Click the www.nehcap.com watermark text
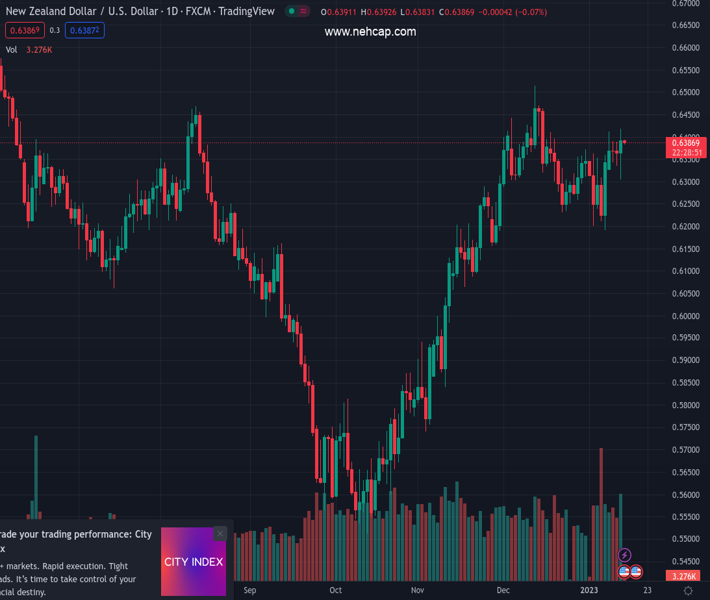The width and height of the screenshot is (710, 600). coord(370,32)
